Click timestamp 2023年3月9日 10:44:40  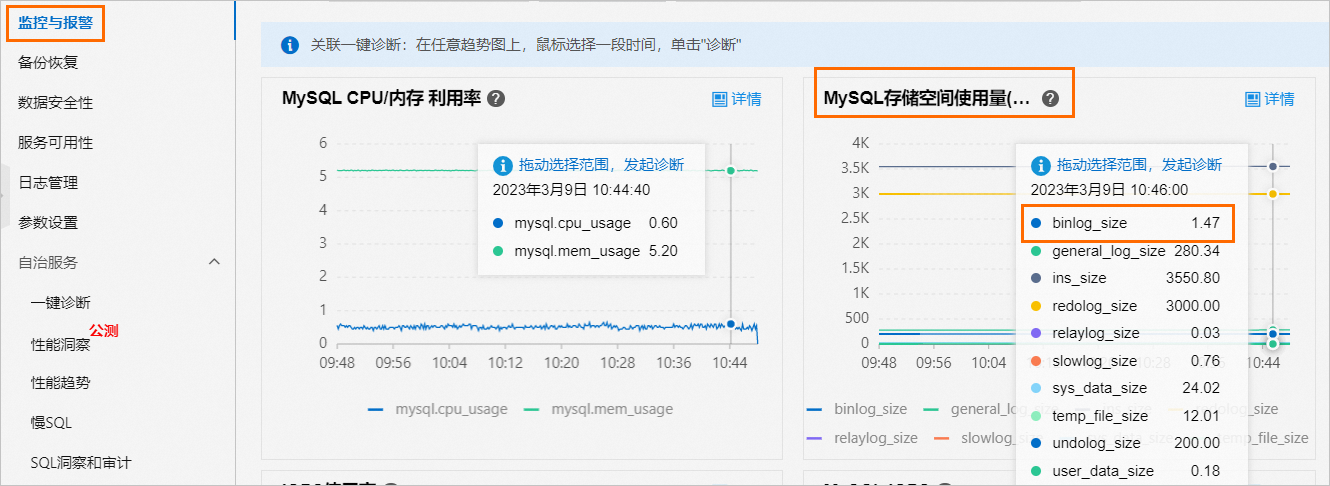(572, 189)
